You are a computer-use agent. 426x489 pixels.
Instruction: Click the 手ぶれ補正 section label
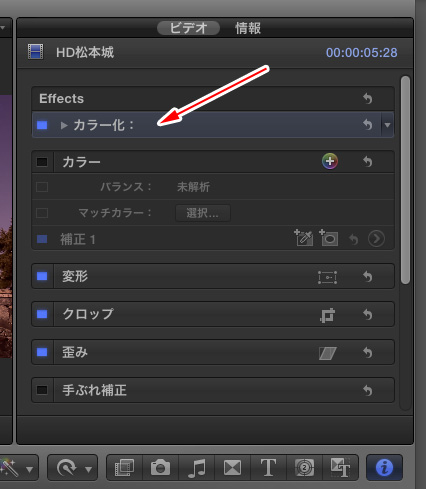coord(94,390)
